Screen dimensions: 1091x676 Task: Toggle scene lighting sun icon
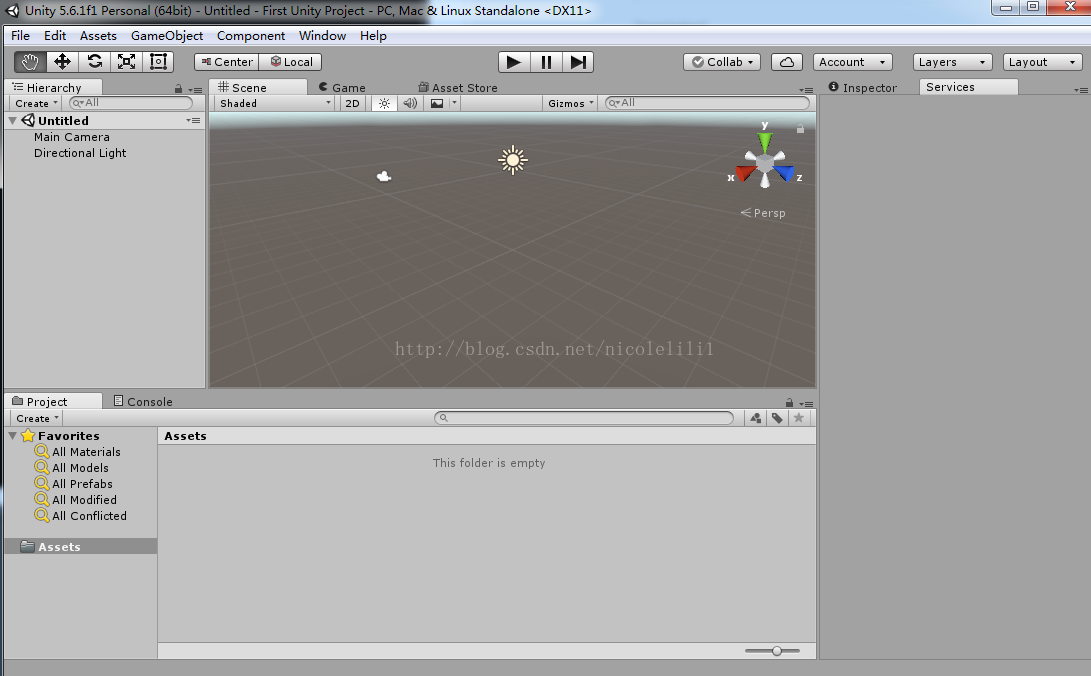(x=384, y=103)
